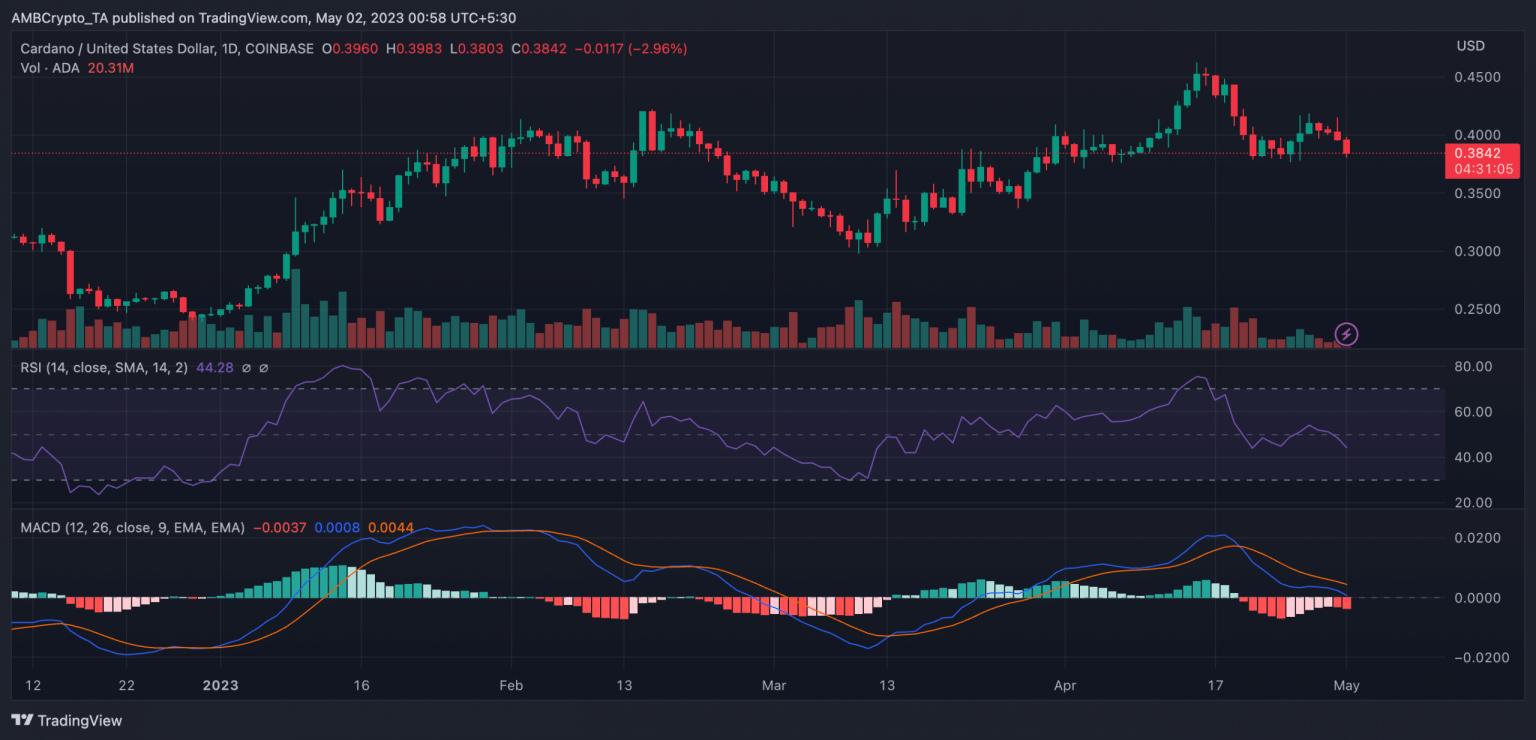The image size is (1536, 740).
Task: Click the red 0.3842 current price label
Action: (1476, 153)
